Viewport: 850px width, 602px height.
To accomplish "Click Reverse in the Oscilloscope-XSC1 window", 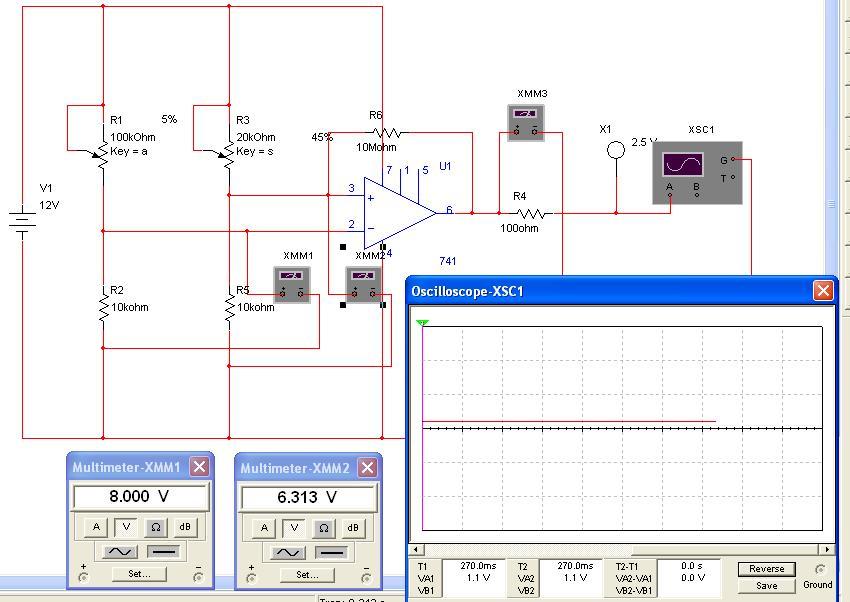I will coord(767,569).
